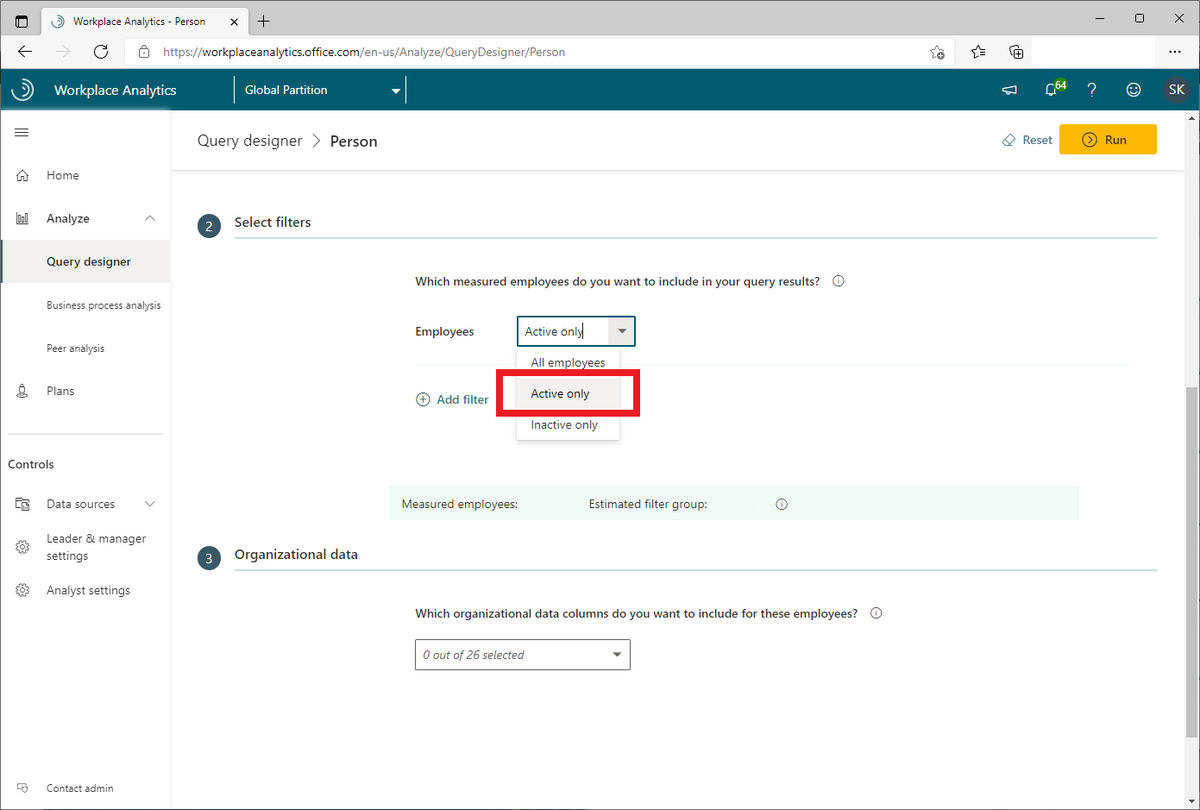
Task: Close the Workplace Analytics browser tab
Action: [233, 21]
